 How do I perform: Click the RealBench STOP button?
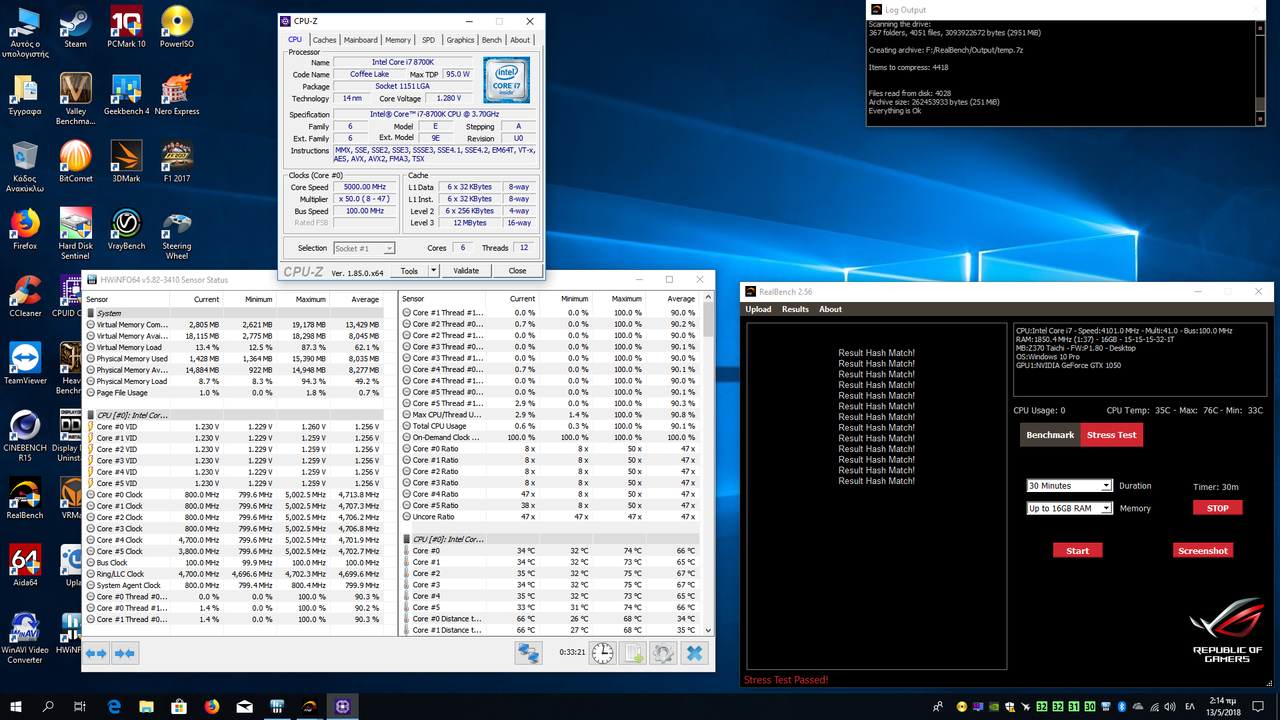click(x=1217, y=508)
